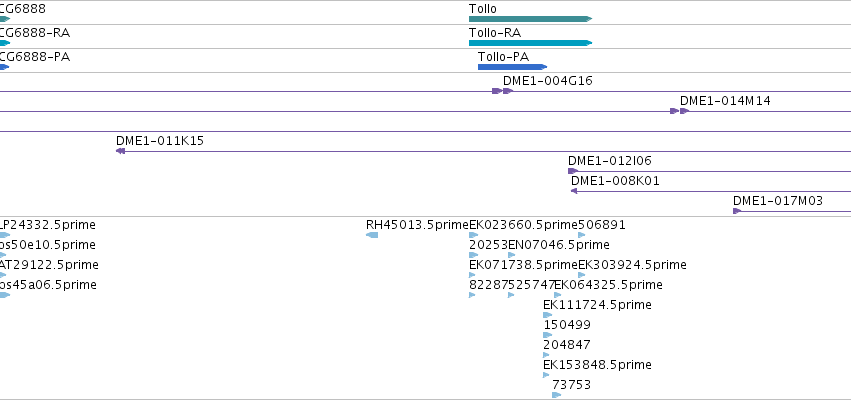This screenshot has height=400, width=851.
Task: Click the Tollo-RA transcript bar
Action: pyautogui.click(x=530, y=43)
